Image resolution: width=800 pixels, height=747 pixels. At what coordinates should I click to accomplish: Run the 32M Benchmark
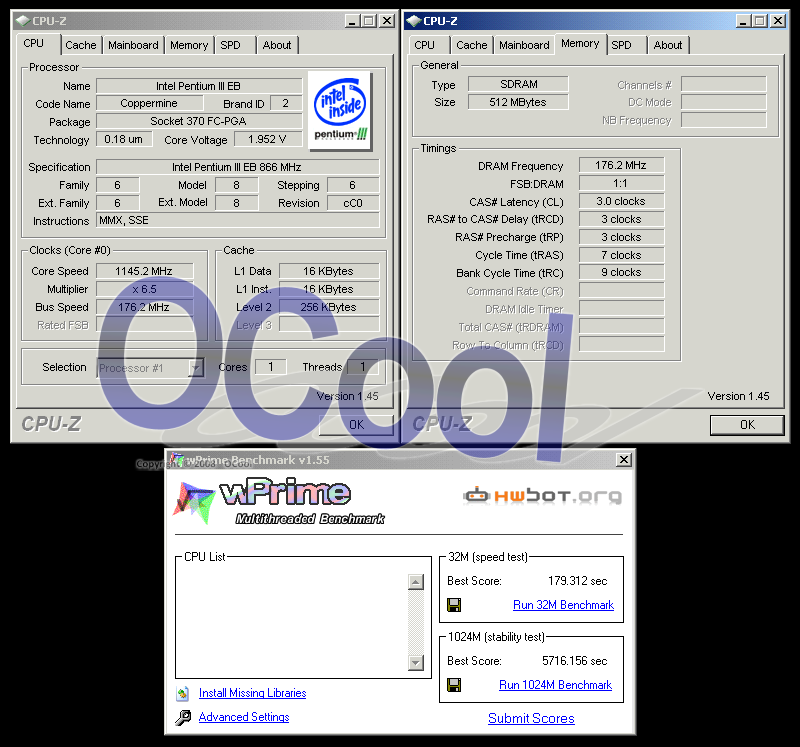click(563, 605)
